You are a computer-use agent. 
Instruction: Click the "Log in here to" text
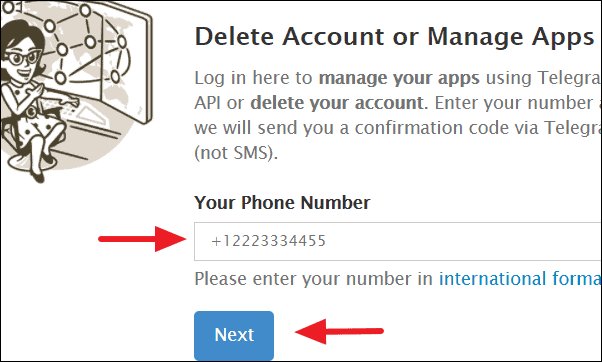pyautogui.click(x=253, y=78)
